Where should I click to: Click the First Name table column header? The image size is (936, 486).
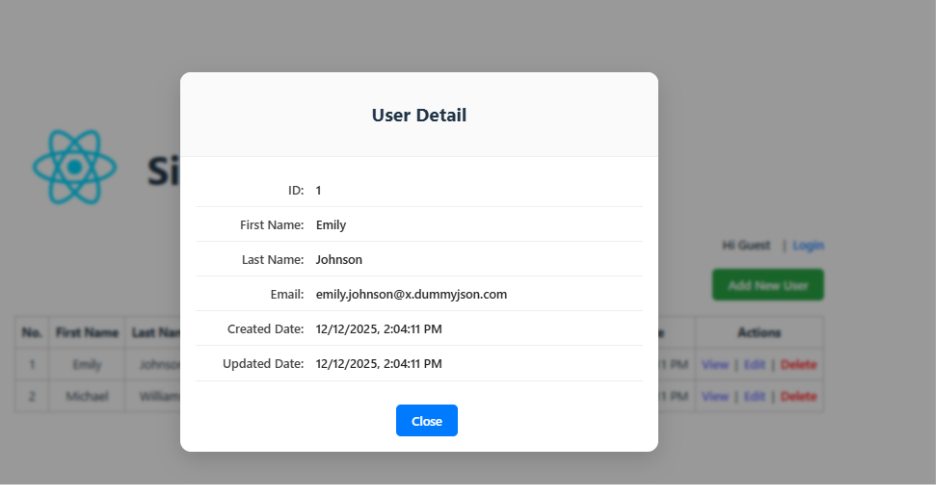tap(87, 333)
